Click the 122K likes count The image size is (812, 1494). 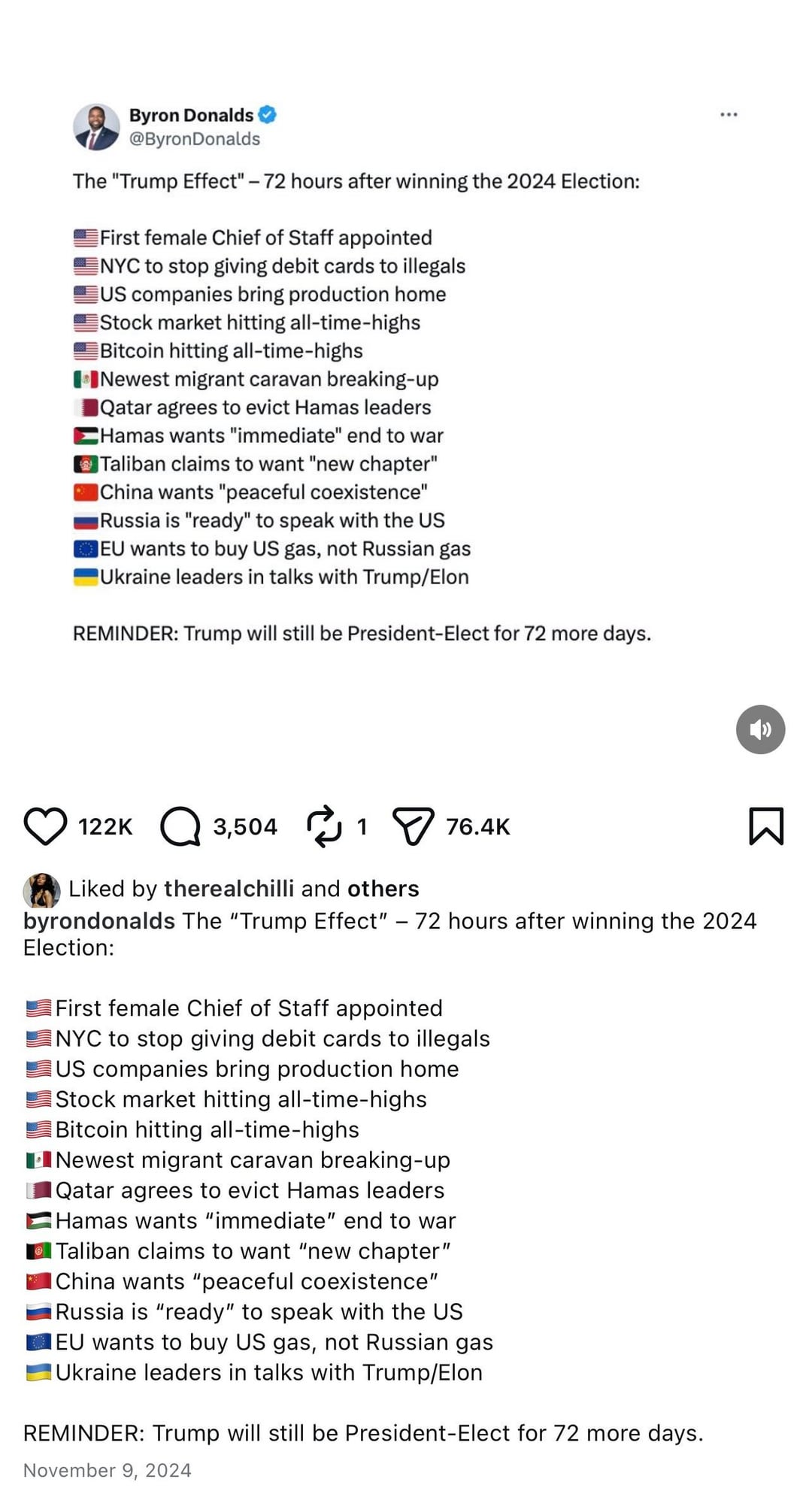105,827
